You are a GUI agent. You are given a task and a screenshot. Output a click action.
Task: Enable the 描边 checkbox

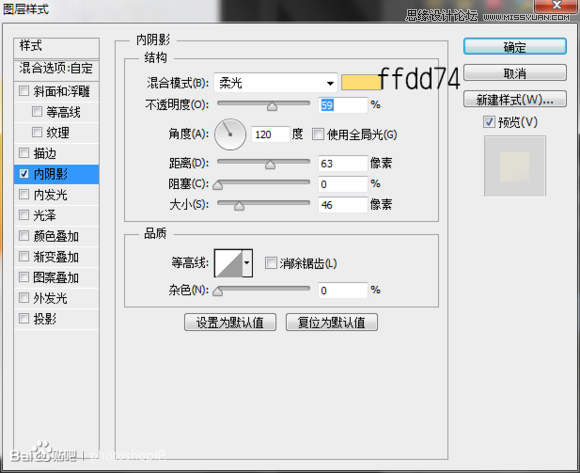tap(24, 152)
